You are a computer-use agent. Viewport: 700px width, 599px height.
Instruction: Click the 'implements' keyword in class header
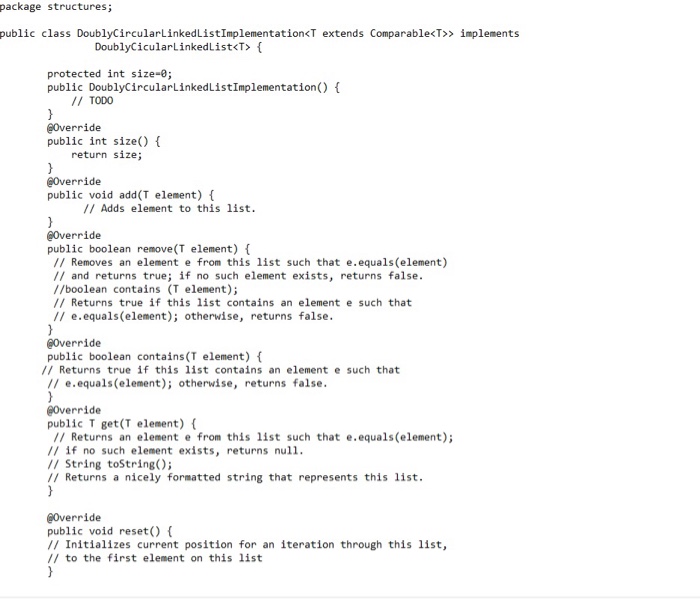pos(490,33)
